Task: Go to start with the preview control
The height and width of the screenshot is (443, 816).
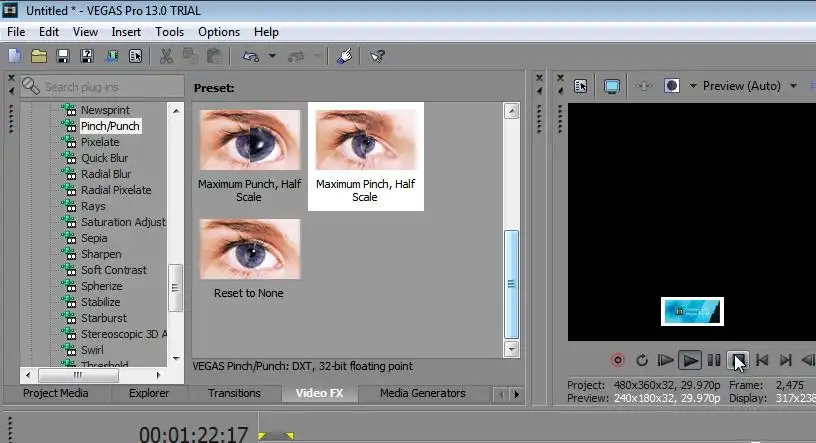Action: (762, 360)
